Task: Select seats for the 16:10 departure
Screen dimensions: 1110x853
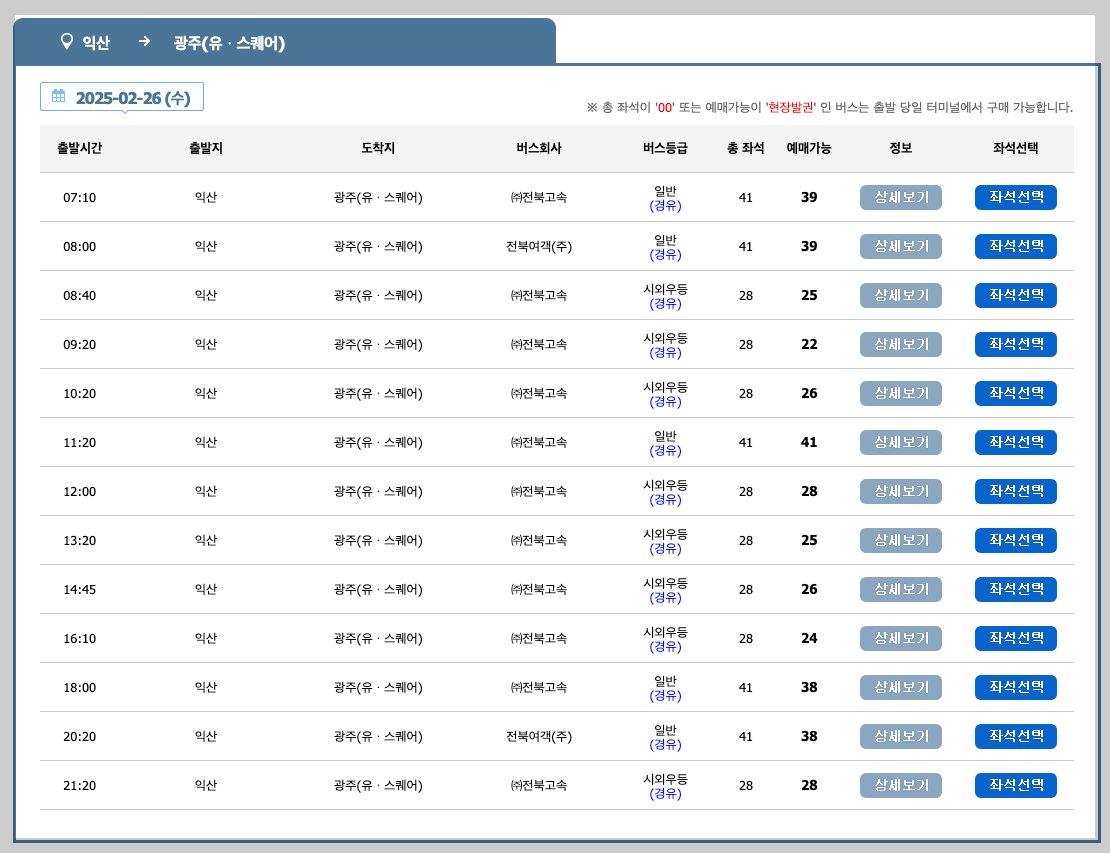Action: click(1016, 638)
